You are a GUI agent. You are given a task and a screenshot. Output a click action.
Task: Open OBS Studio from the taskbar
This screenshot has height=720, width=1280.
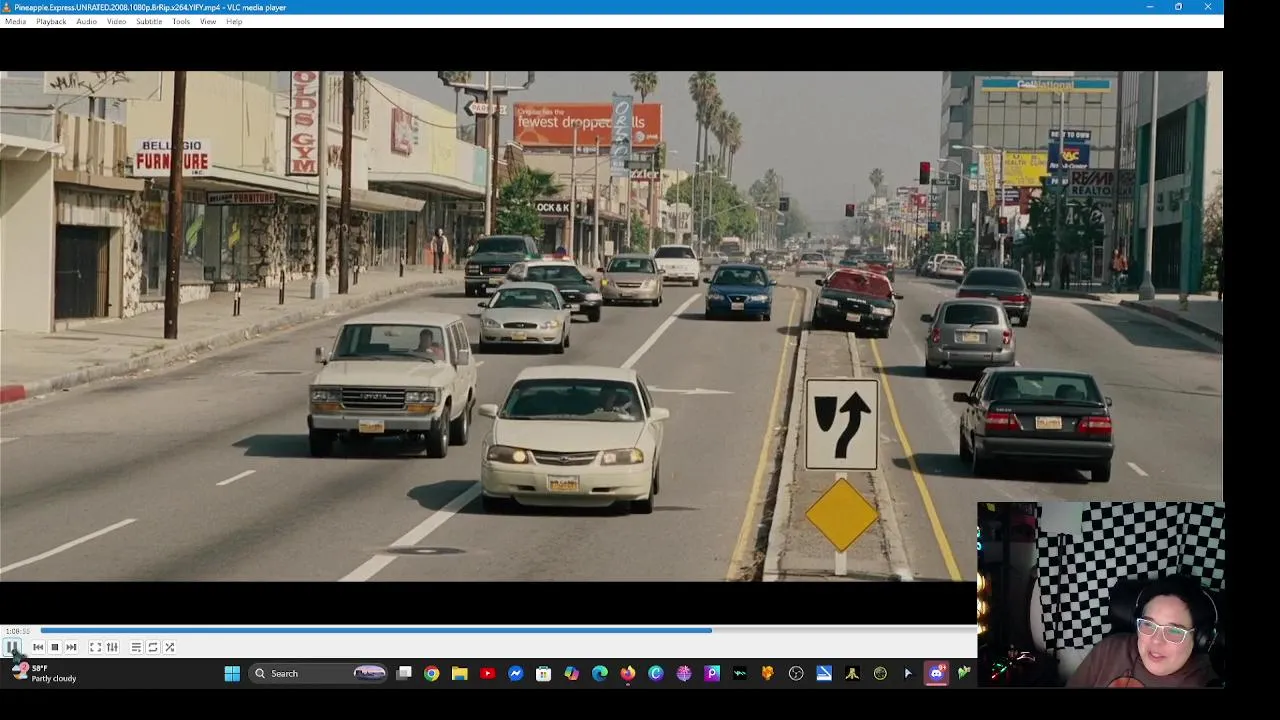pyautogui.click(x=796, y=674)
